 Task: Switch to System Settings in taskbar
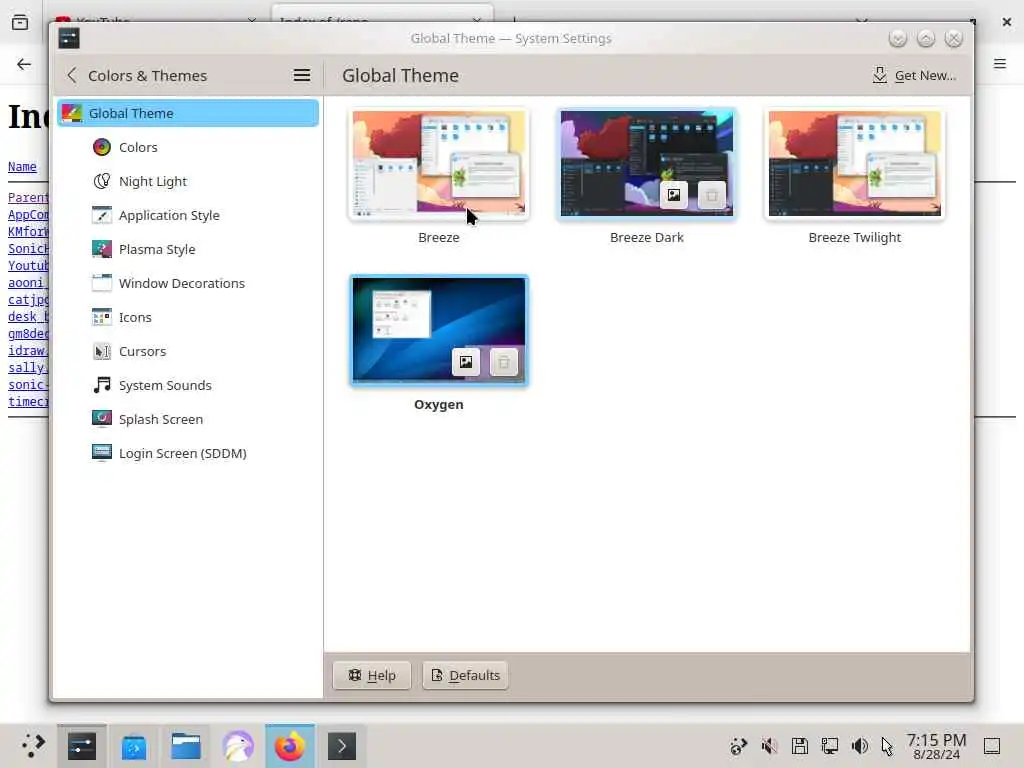point(82,746)
